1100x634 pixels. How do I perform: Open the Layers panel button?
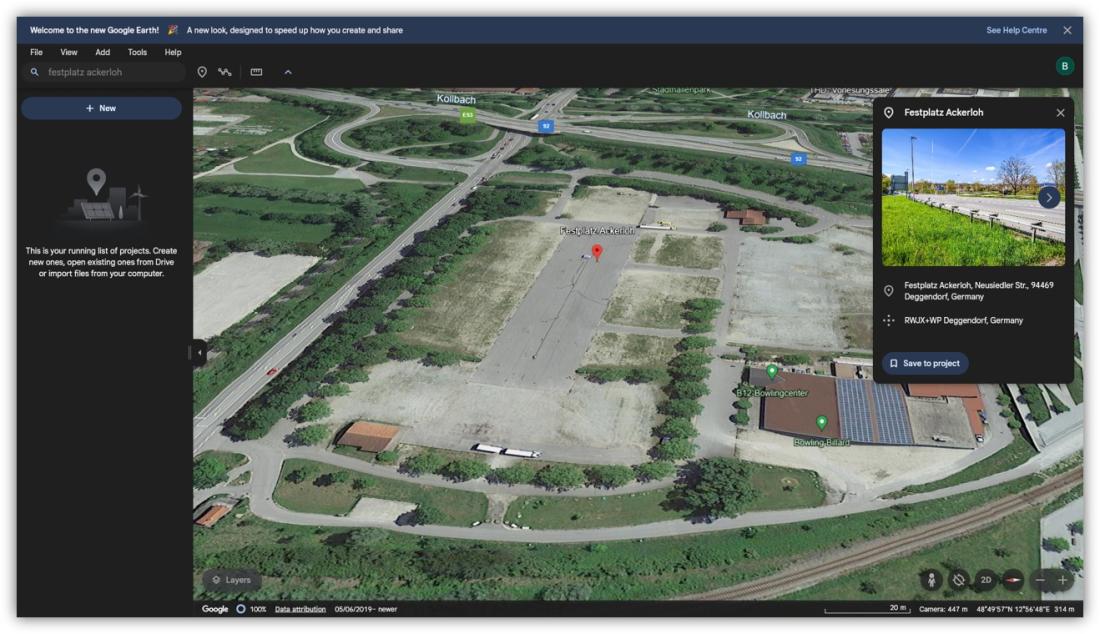click(x=232, y=580)
